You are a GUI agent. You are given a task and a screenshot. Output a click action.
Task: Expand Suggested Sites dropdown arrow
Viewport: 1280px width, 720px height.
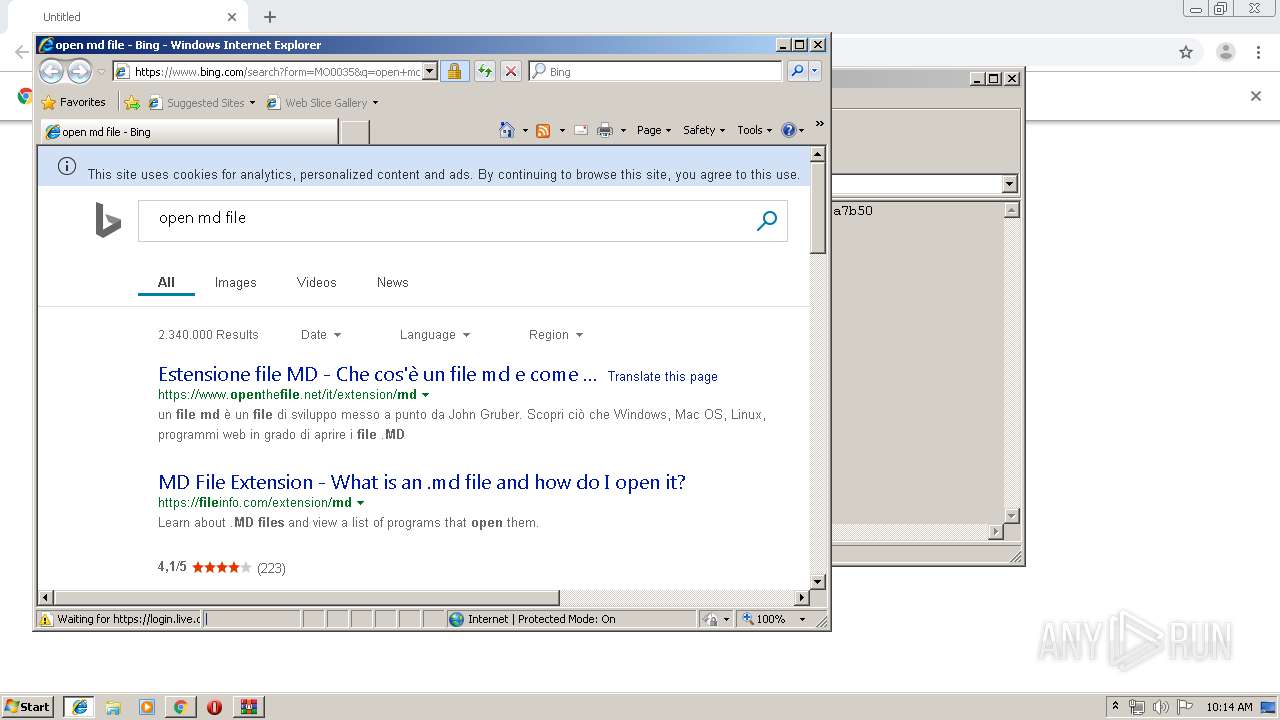point(252,102)
